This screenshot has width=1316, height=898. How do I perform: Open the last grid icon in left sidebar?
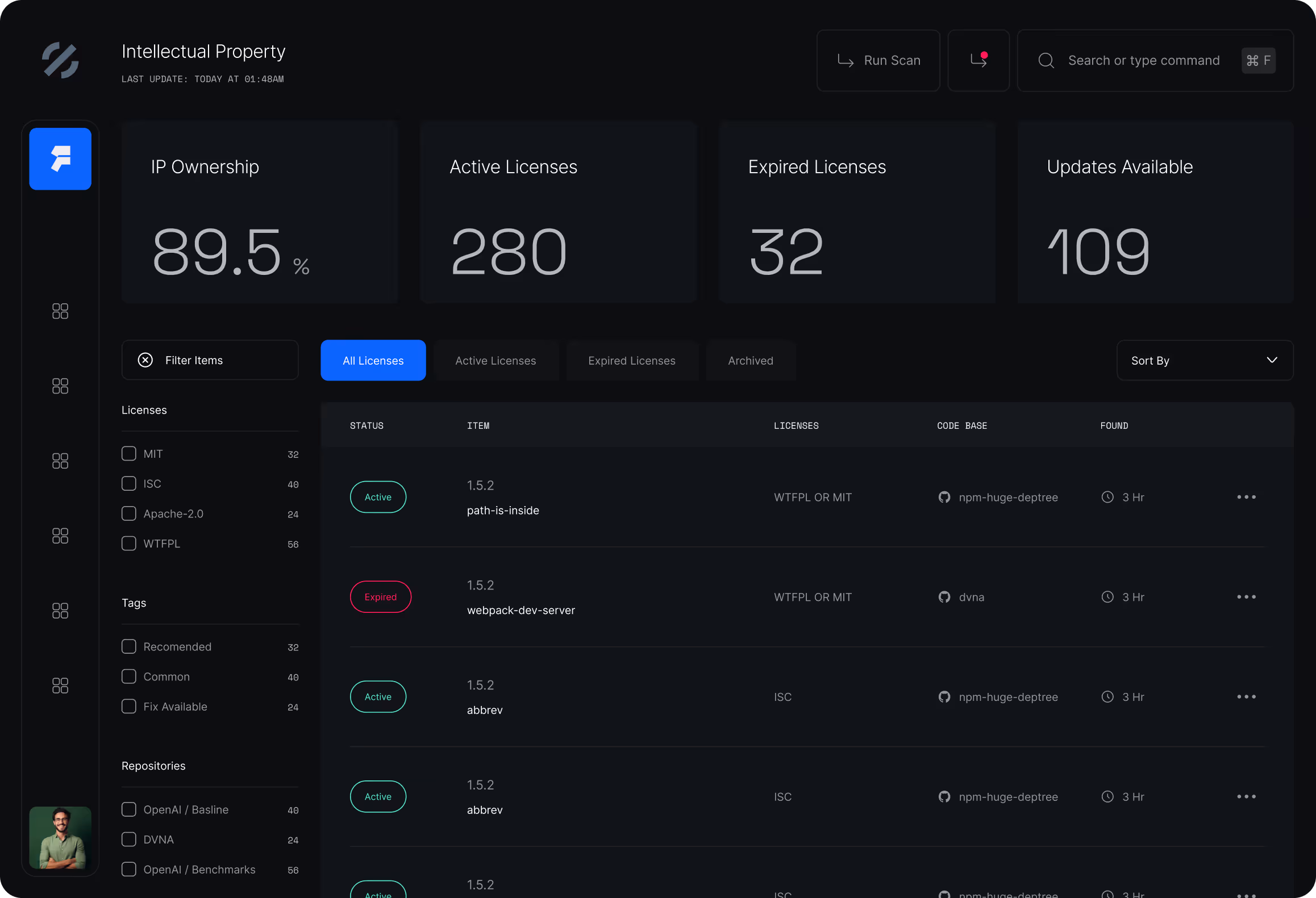coord(60,686)
